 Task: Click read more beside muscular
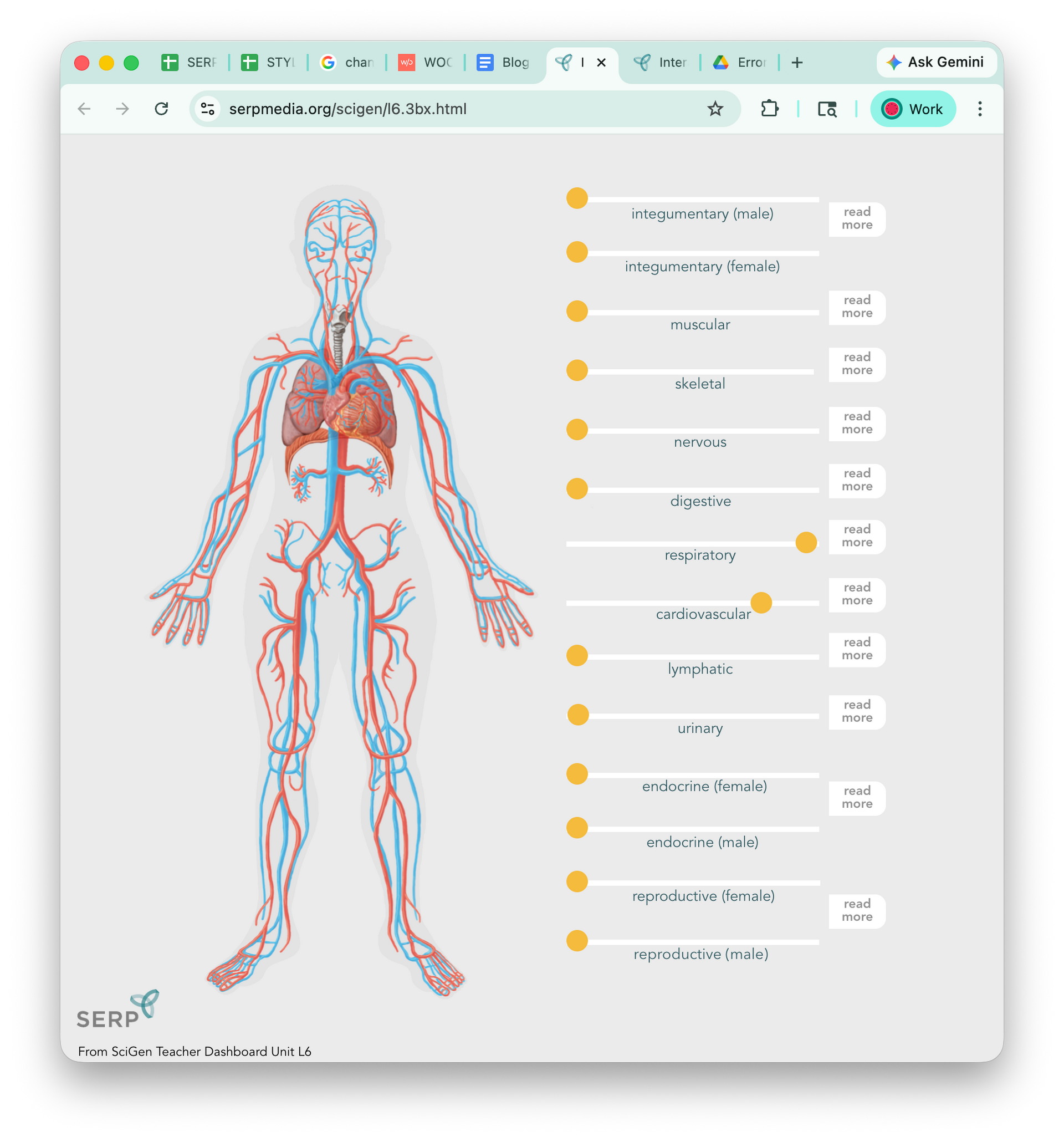tap(857, 307)
